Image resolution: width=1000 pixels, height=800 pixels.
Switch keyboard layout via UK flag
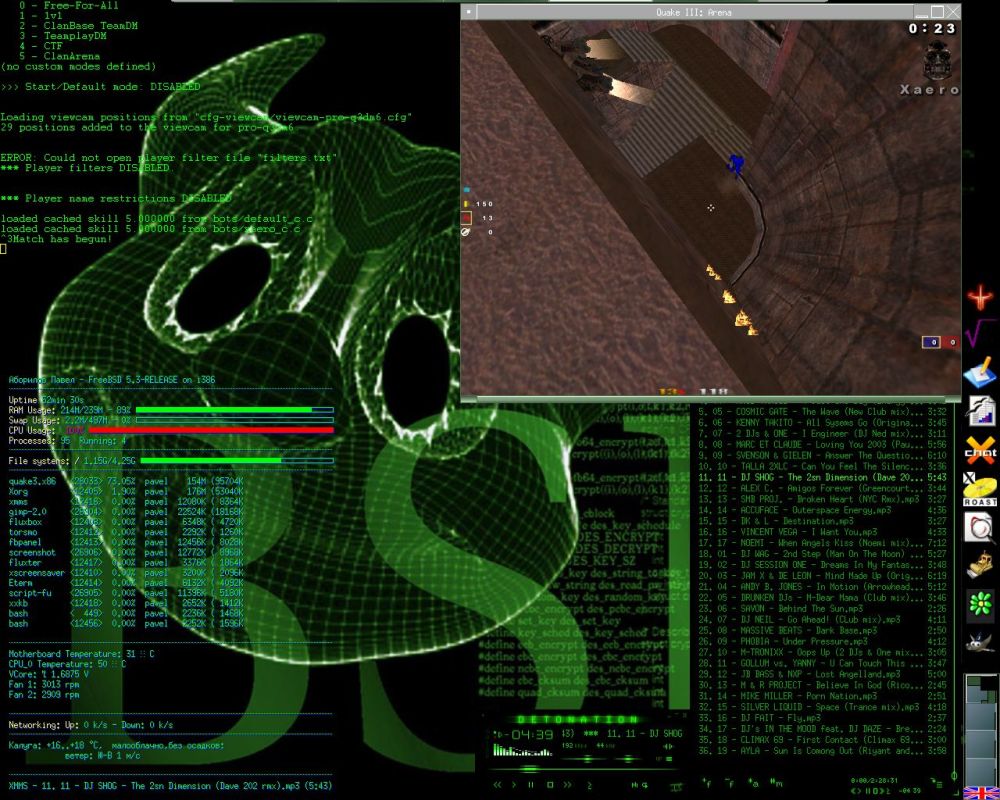[981, 793]
